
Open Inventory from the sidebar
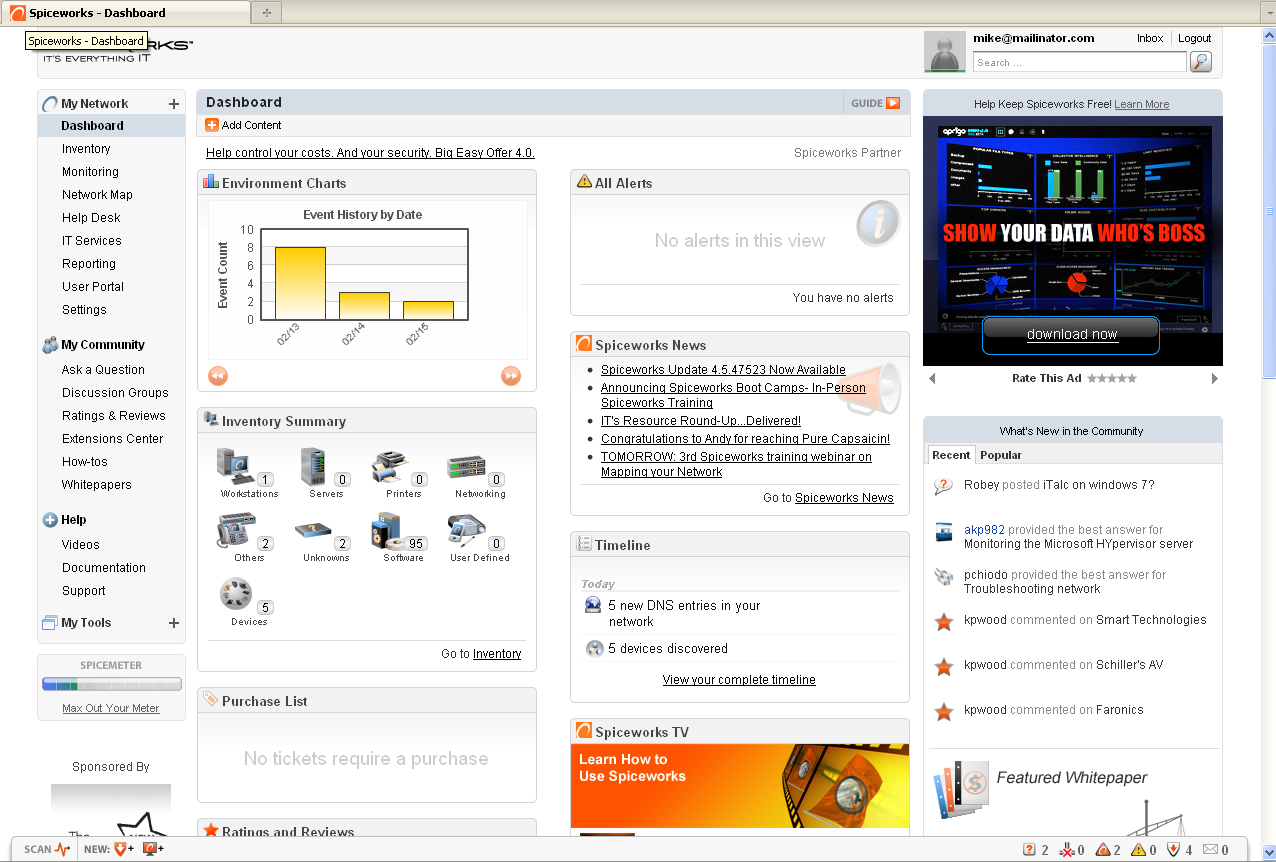click(86, 149)
